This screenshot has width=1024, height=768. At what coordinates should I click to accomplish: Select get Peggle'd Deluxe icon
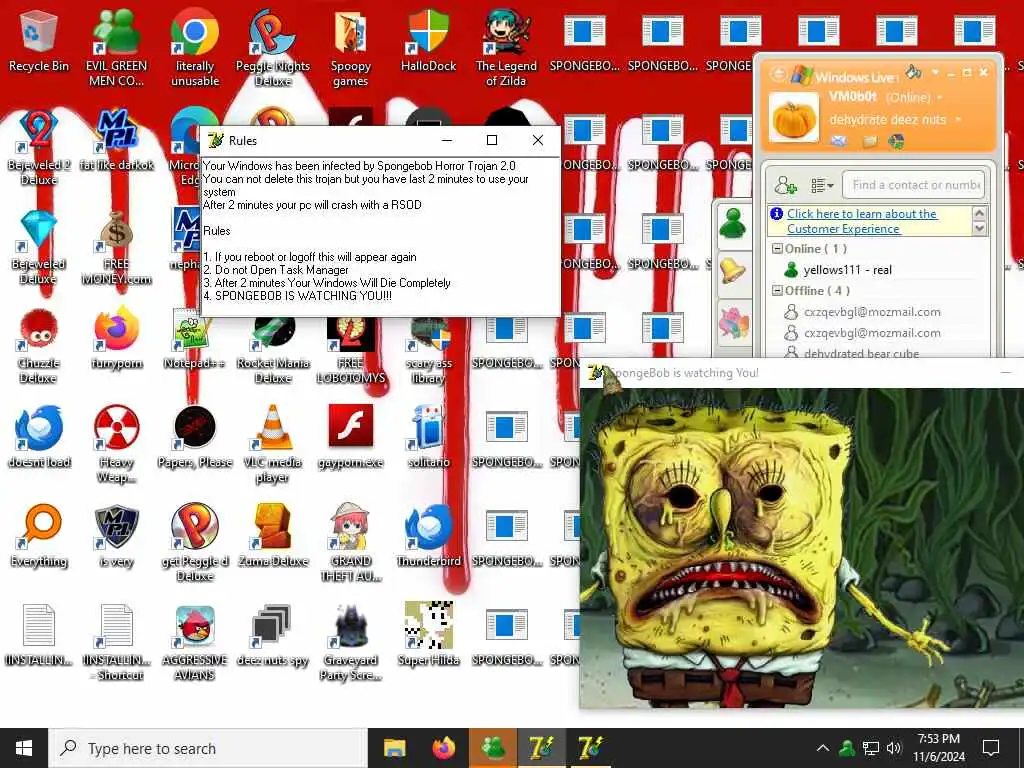pyautogui.click(x=195, y=542)
